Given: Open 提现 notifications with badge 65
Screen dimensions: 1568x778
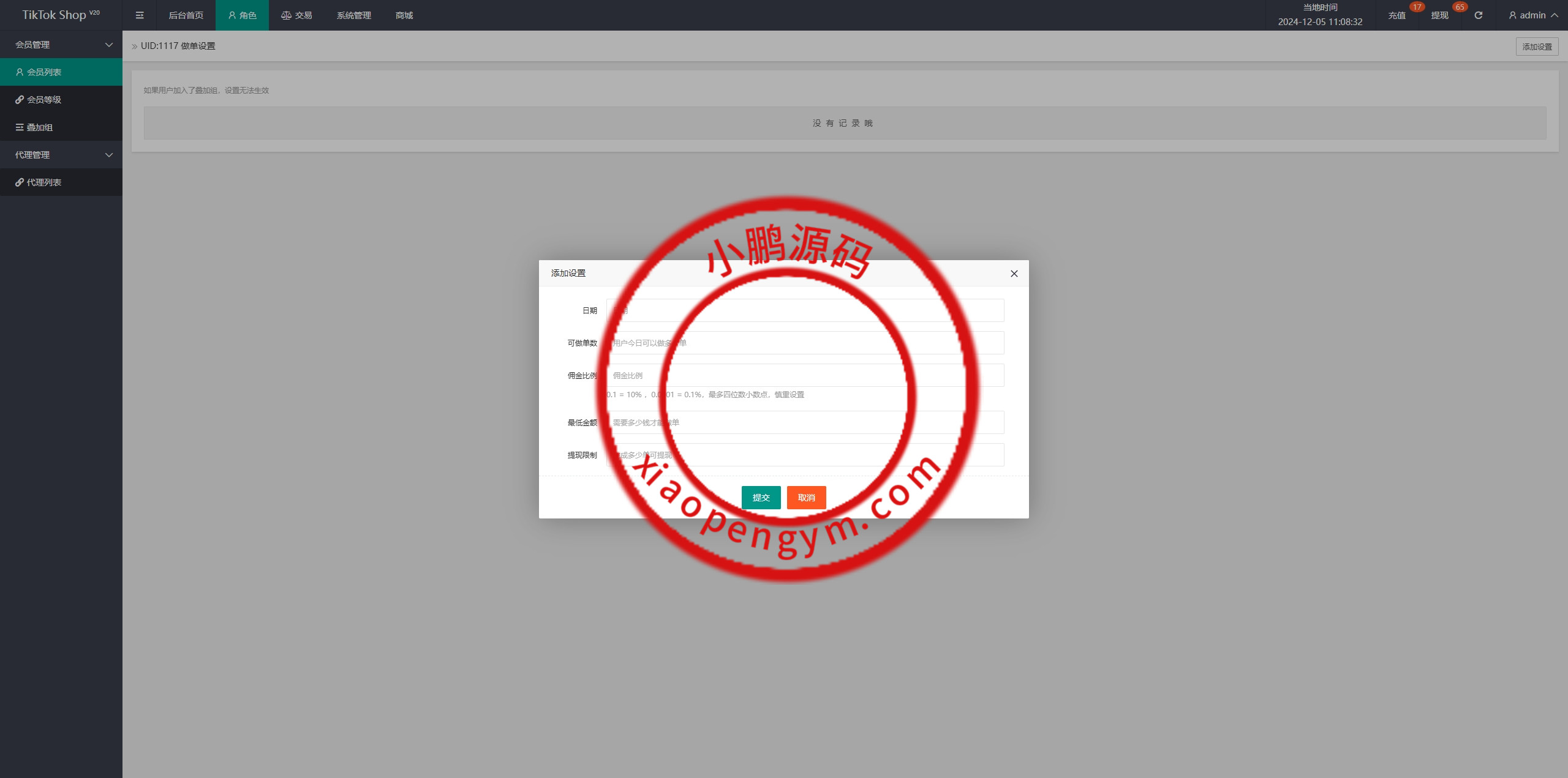Looking at the screenshot, I should 1439,15.
